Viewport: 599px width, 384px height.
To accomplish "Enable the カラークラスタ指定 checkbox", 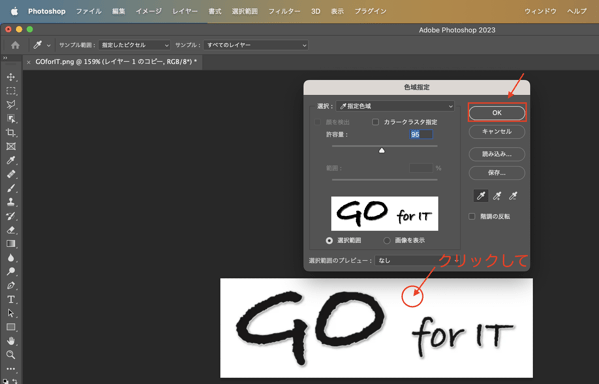I will 376,122.
